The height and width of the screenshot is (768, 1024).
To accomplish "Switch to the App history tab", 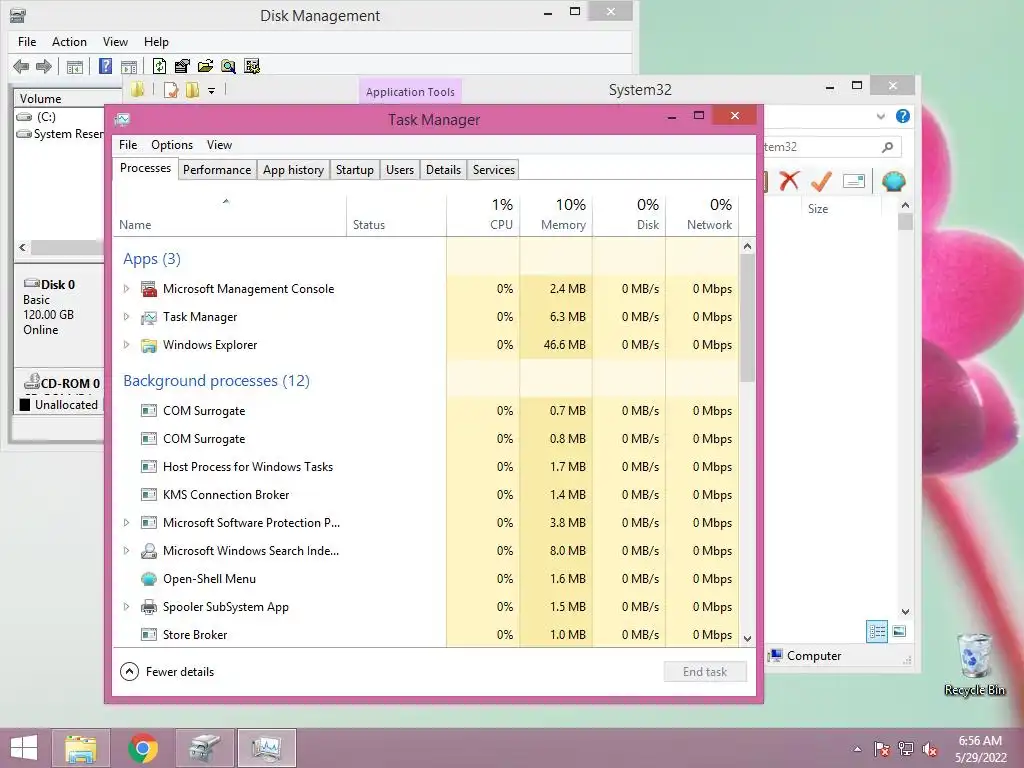I will [x=293, y=170].
